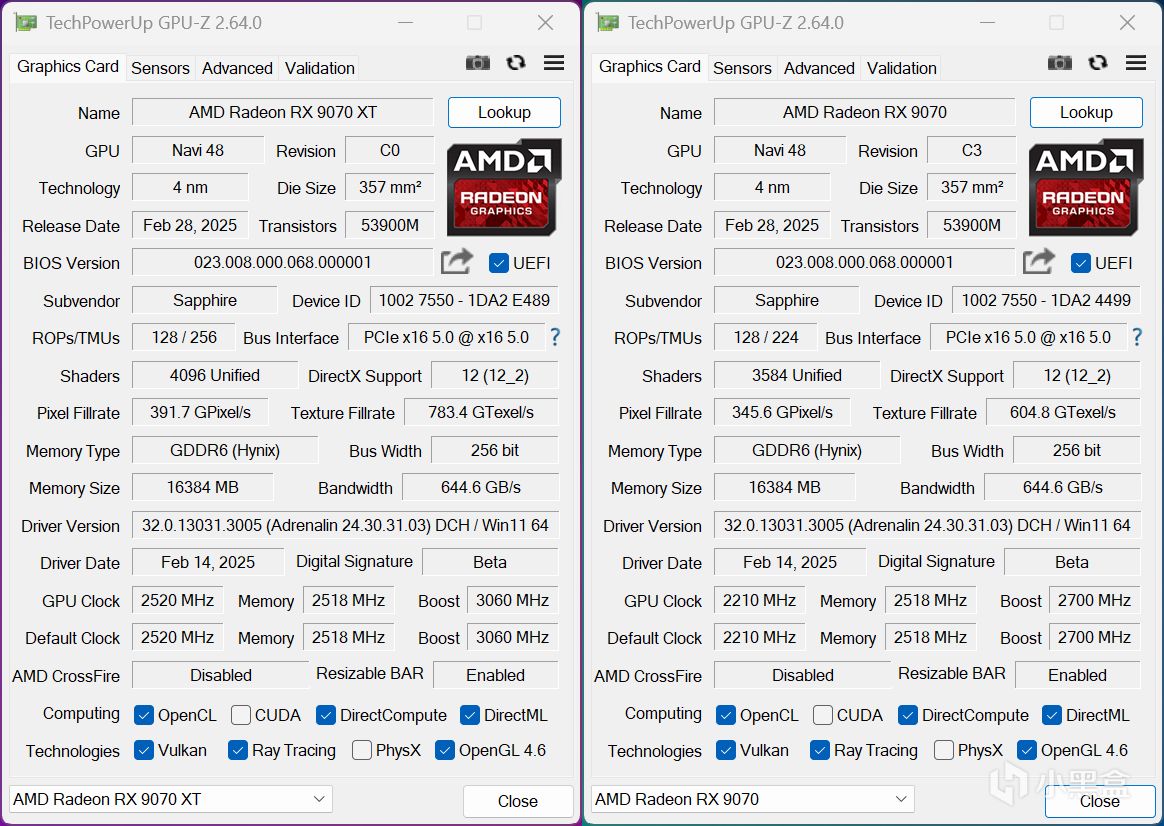Switch to Validation tab in RX 9070 window
Screen dimensions: 1164x826
[x=902, y=68]
